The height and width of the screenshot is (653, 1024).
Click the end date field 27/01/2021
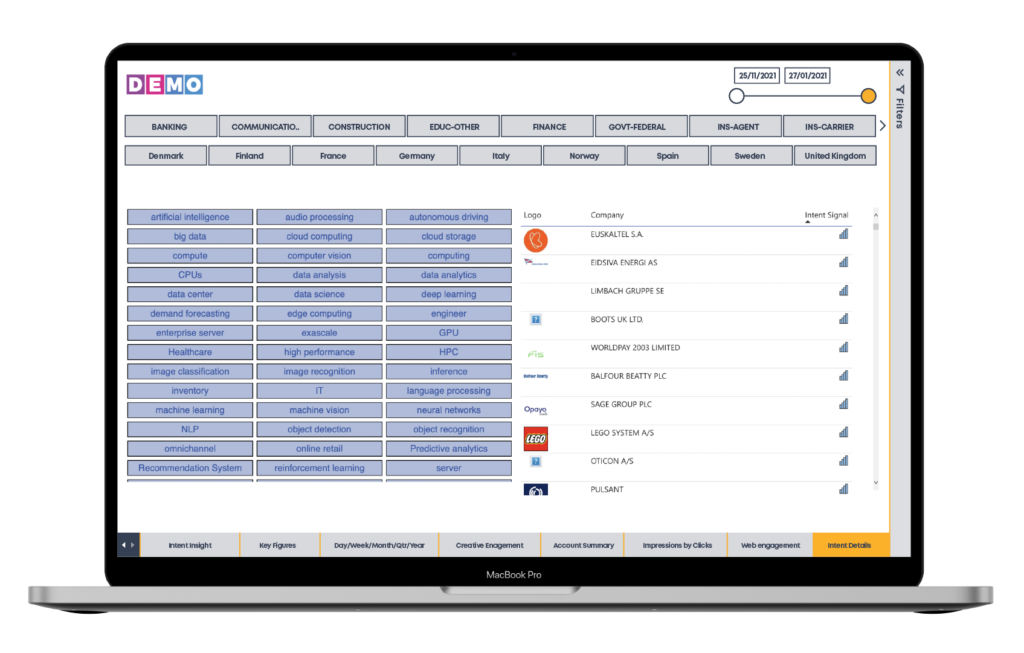point(808,76)
